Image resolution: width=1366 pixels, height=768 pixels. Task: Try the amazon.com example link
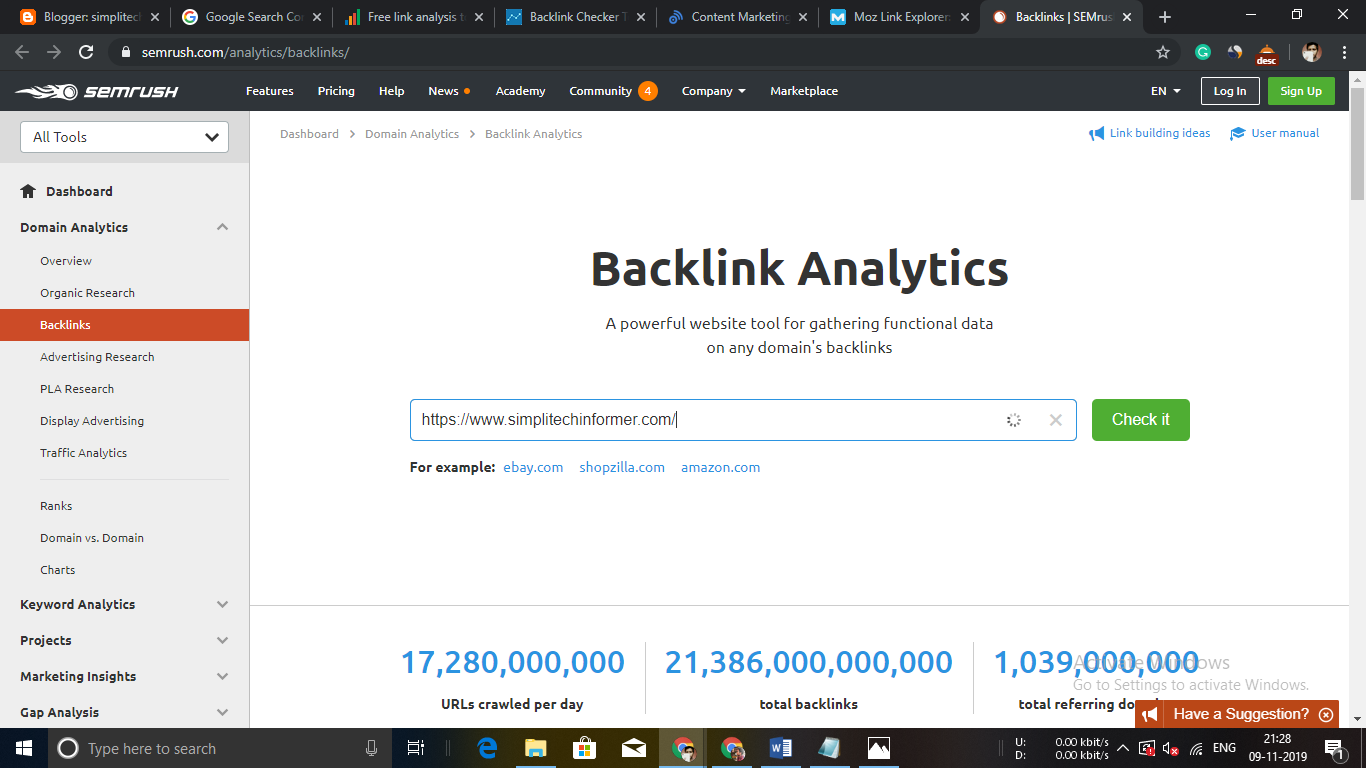720,467
